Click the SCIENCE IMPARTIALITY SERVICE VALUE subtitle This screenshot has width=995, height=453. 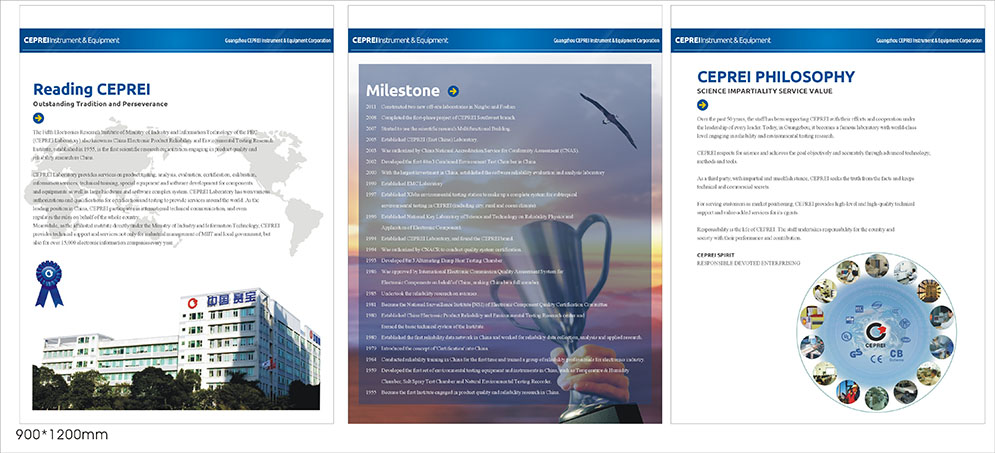point(765,91)
